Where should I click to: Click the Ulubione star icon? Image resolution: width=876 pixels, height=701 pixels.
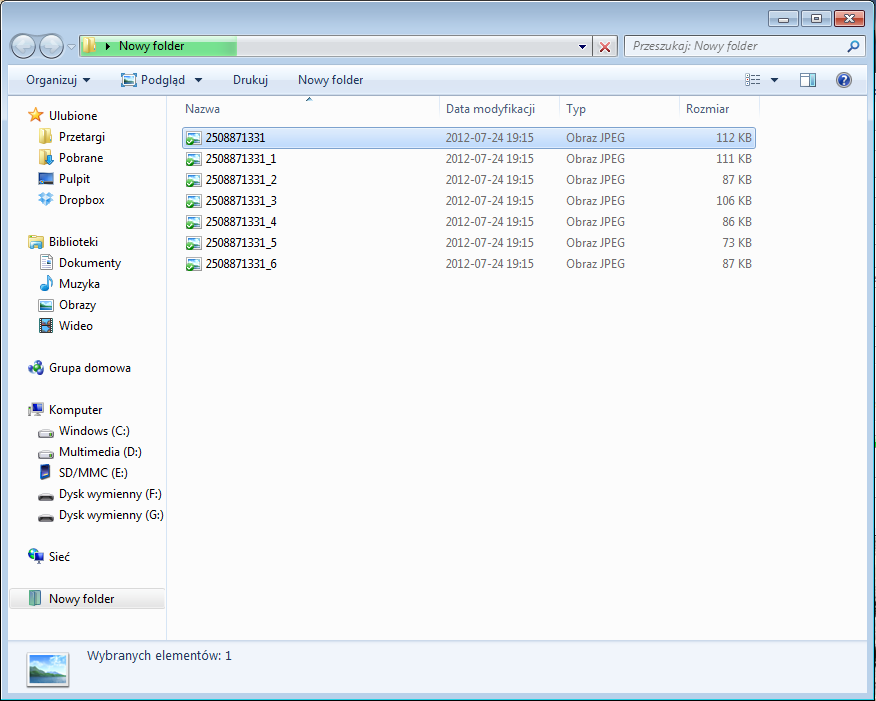(x=36, y=115)
